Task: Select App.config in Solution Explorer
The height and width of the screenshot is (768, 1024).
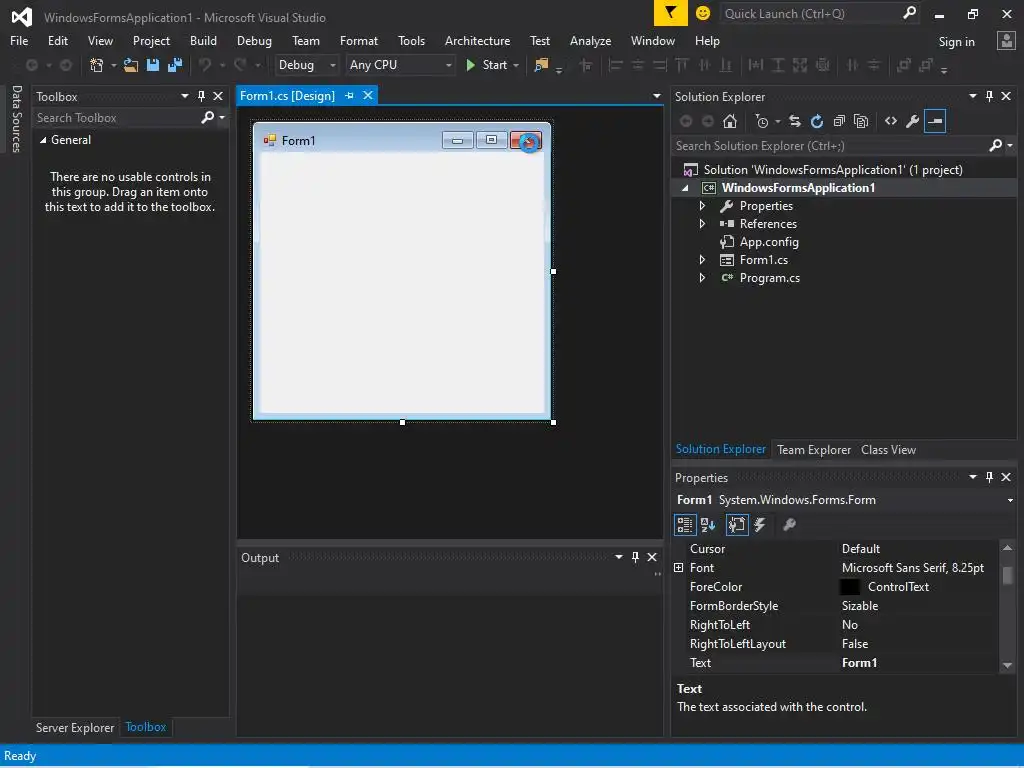Action: coord(769,242)
